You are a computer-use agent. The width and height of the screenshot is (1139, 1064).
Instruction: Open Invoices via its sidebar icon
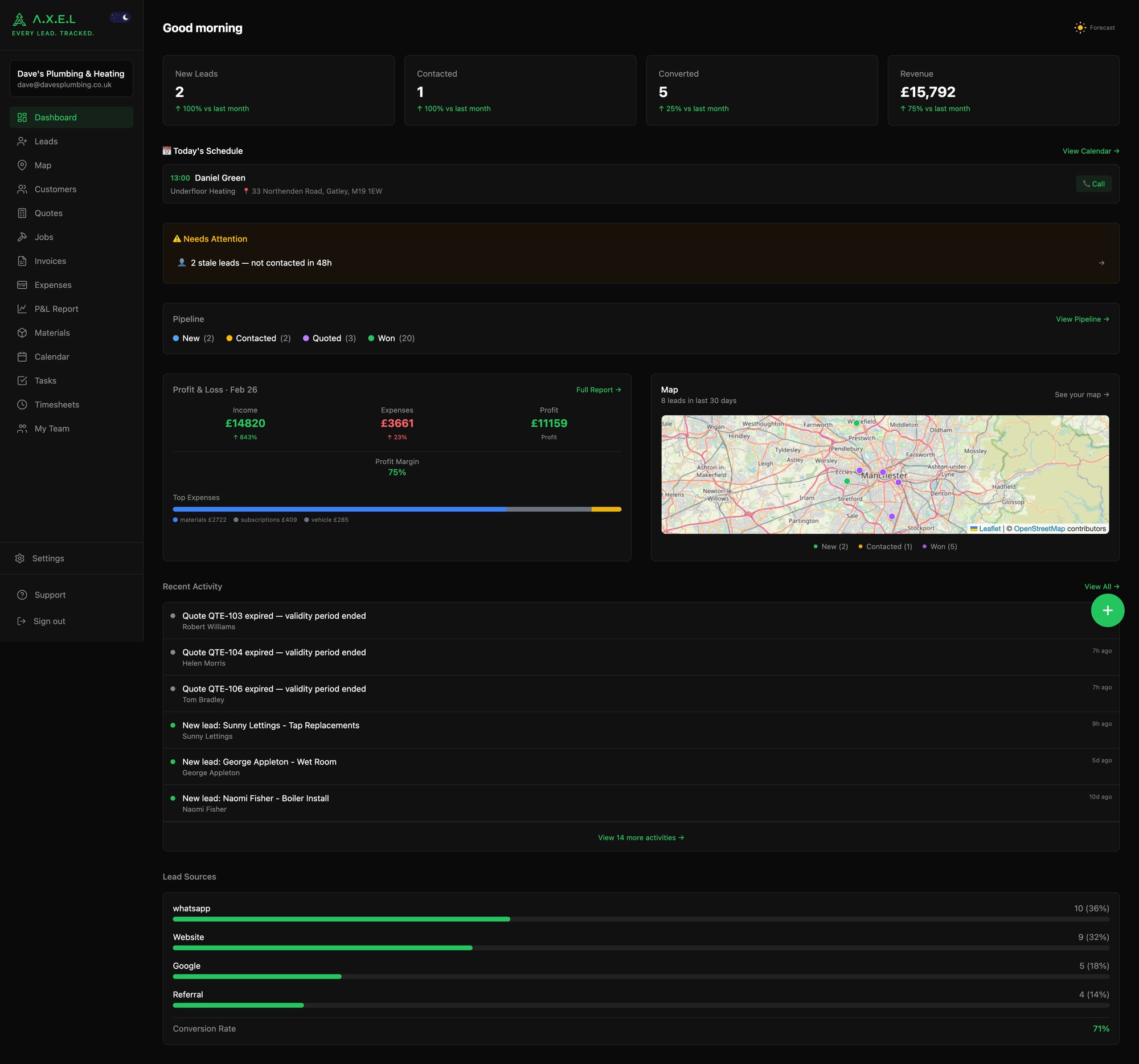click(x=22, y=261)
